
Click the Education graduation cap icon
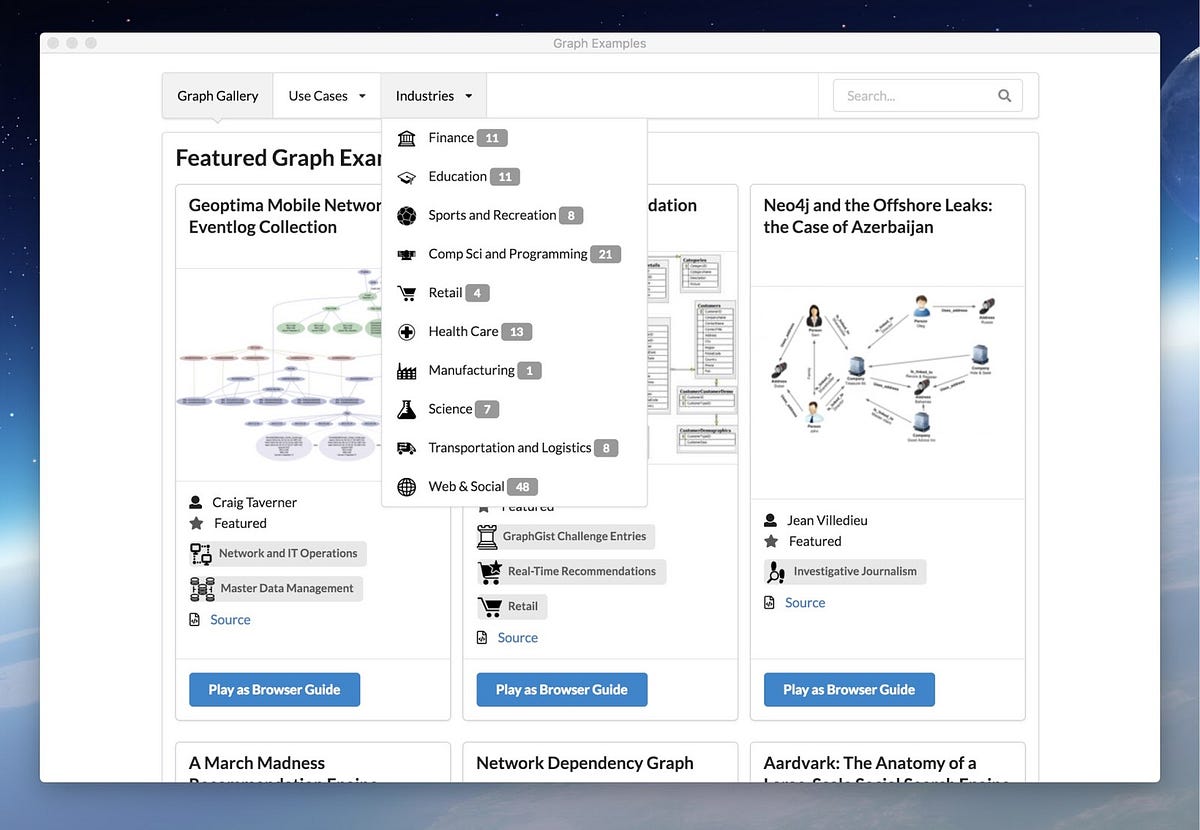tap(406, 176)
